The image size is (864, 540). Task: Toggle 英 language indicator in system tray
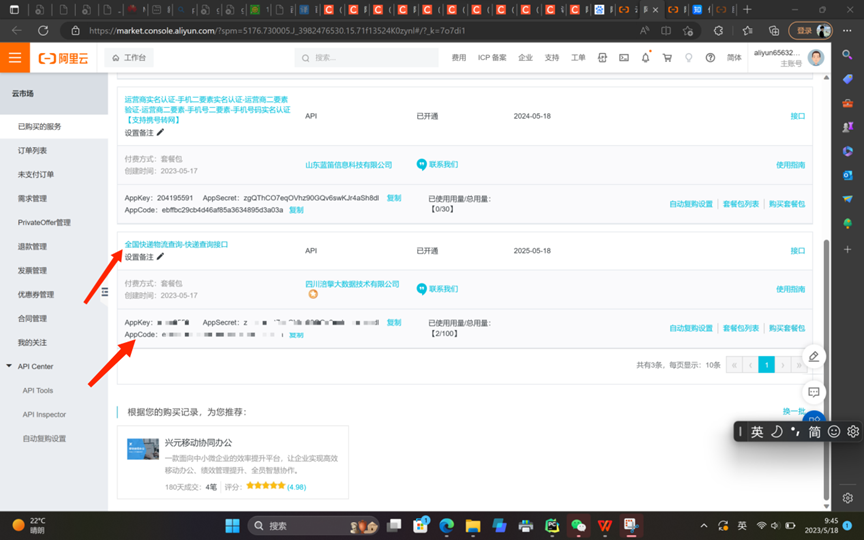(x=742, y=525)
